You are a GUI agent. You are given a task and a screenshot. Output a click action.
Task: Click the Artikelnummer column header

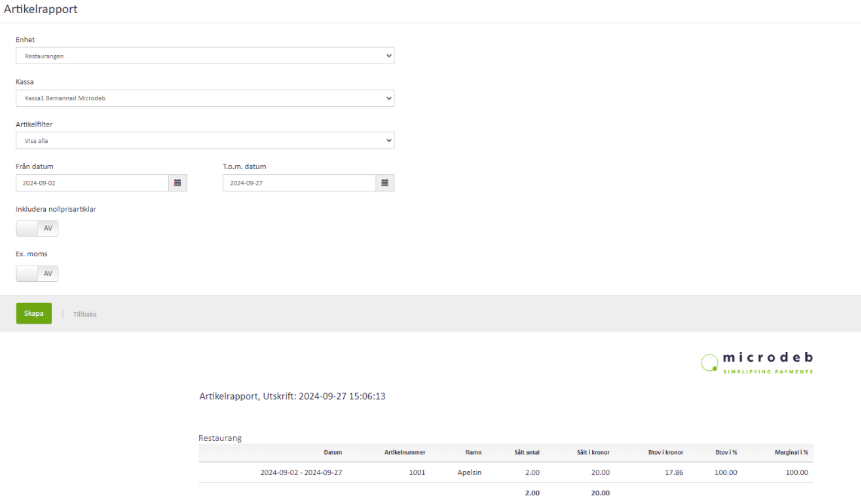click(x=404, y=452)
